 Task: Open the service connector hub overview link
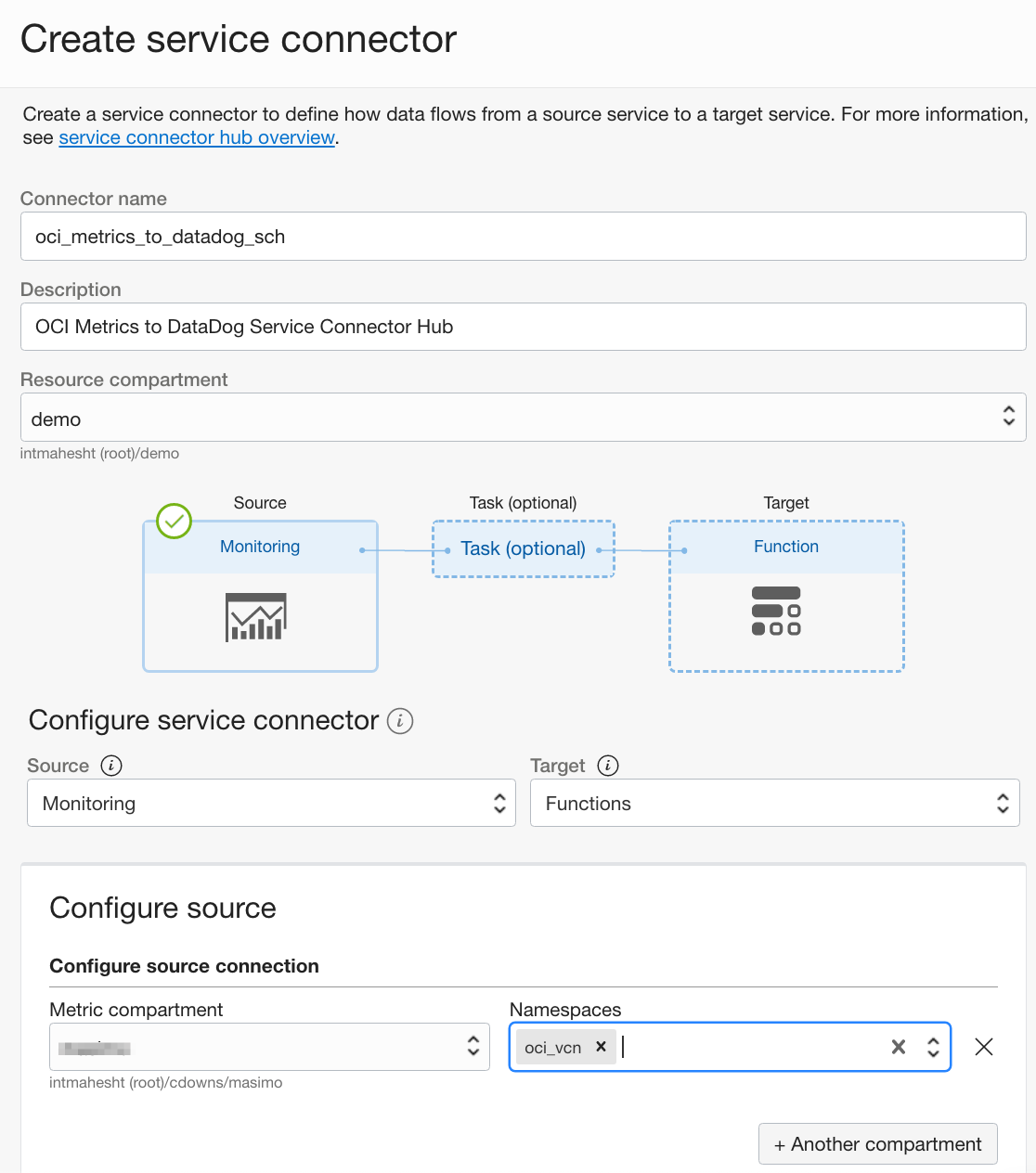(196, 137)
